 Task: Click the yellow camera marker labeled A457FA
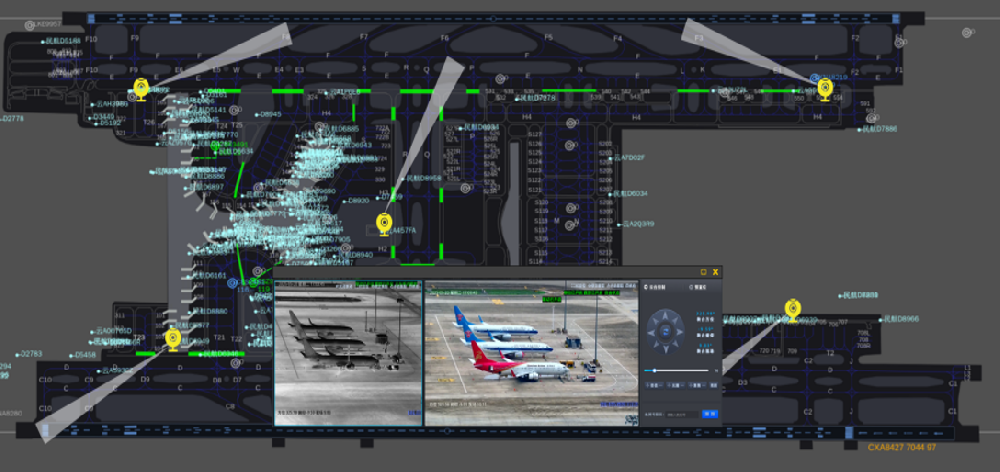coord(384,223)
